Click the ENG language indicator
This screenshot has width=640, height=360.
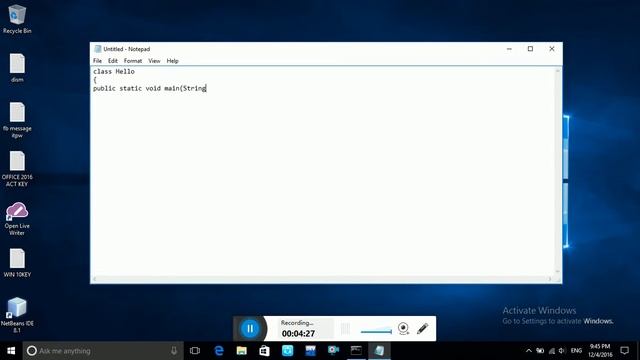click(x=576, y=351)
